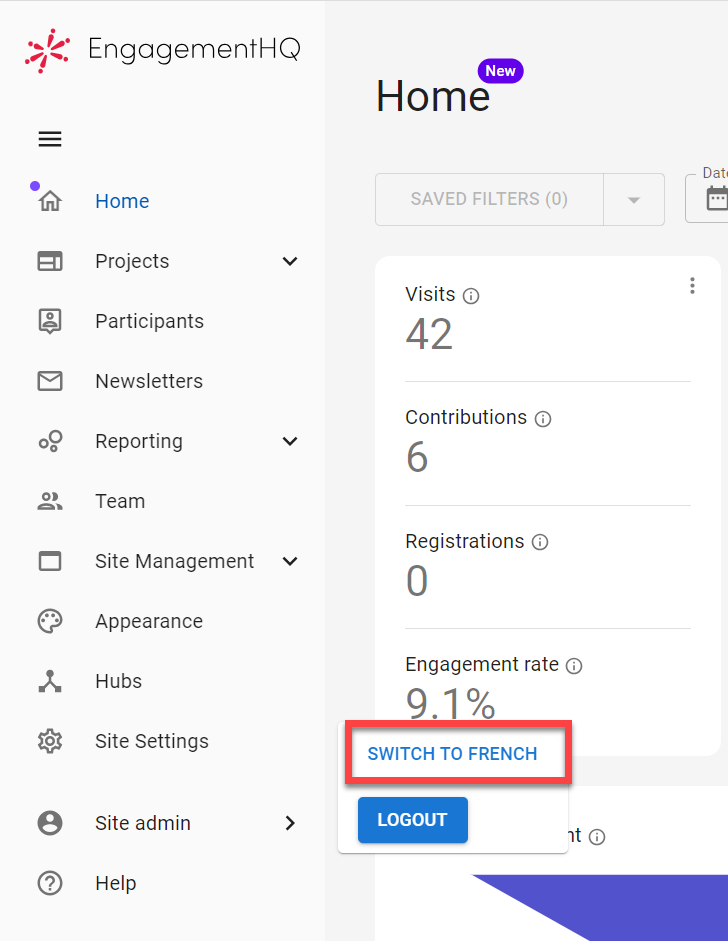Screen dimensions: 728x941
Task: Open the Saved Filters dropdown arrow
Action: point(634,200)
